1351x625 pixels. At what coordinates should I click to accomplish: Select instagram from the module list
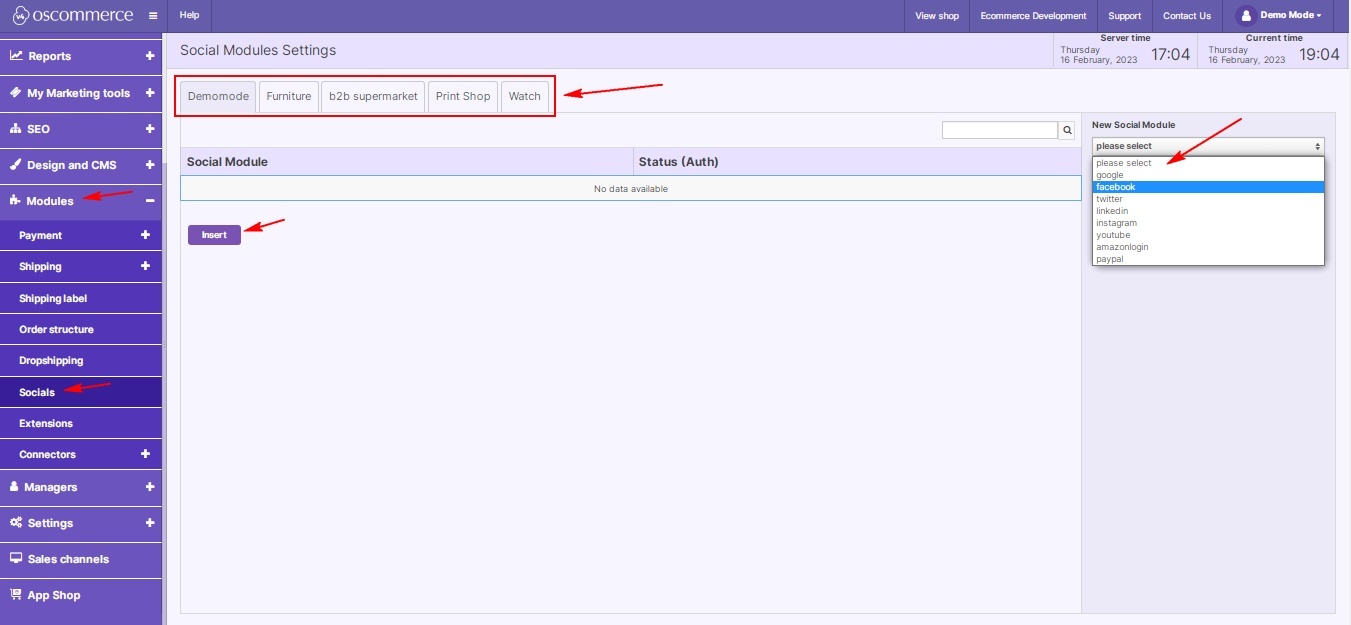tap(1208, 223)
